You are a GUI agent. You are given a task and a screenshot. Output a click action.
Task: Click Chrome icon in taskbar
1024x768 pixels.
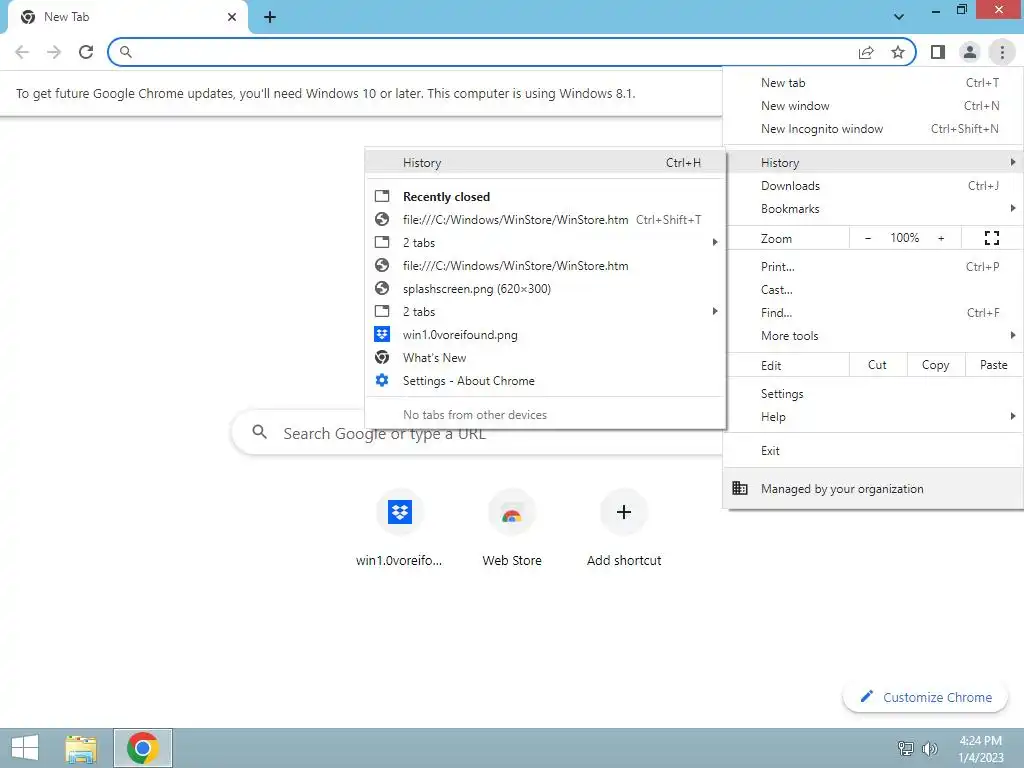[143, 748]
